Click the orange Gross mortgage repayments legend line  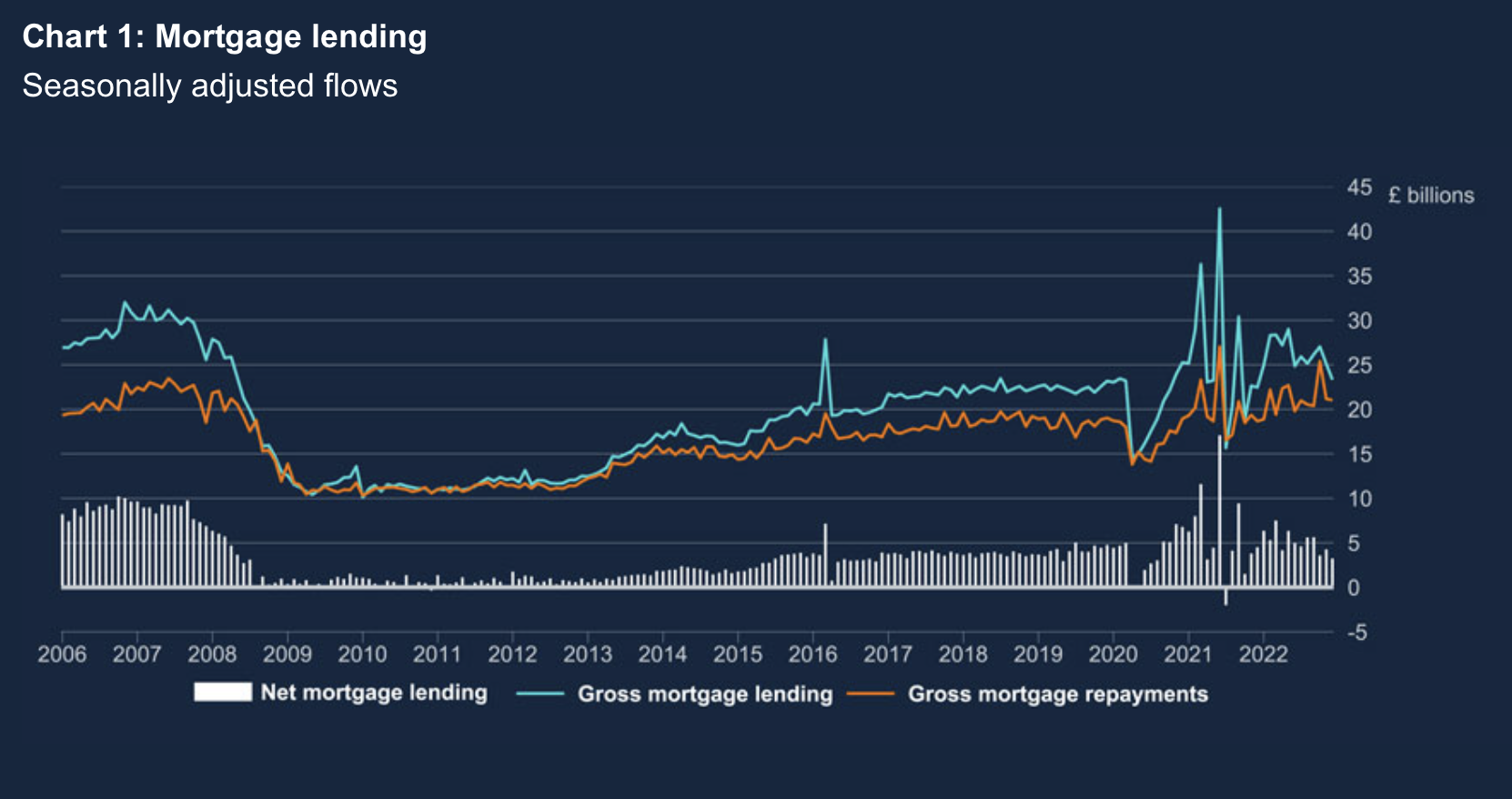click(x=871, y=694)
